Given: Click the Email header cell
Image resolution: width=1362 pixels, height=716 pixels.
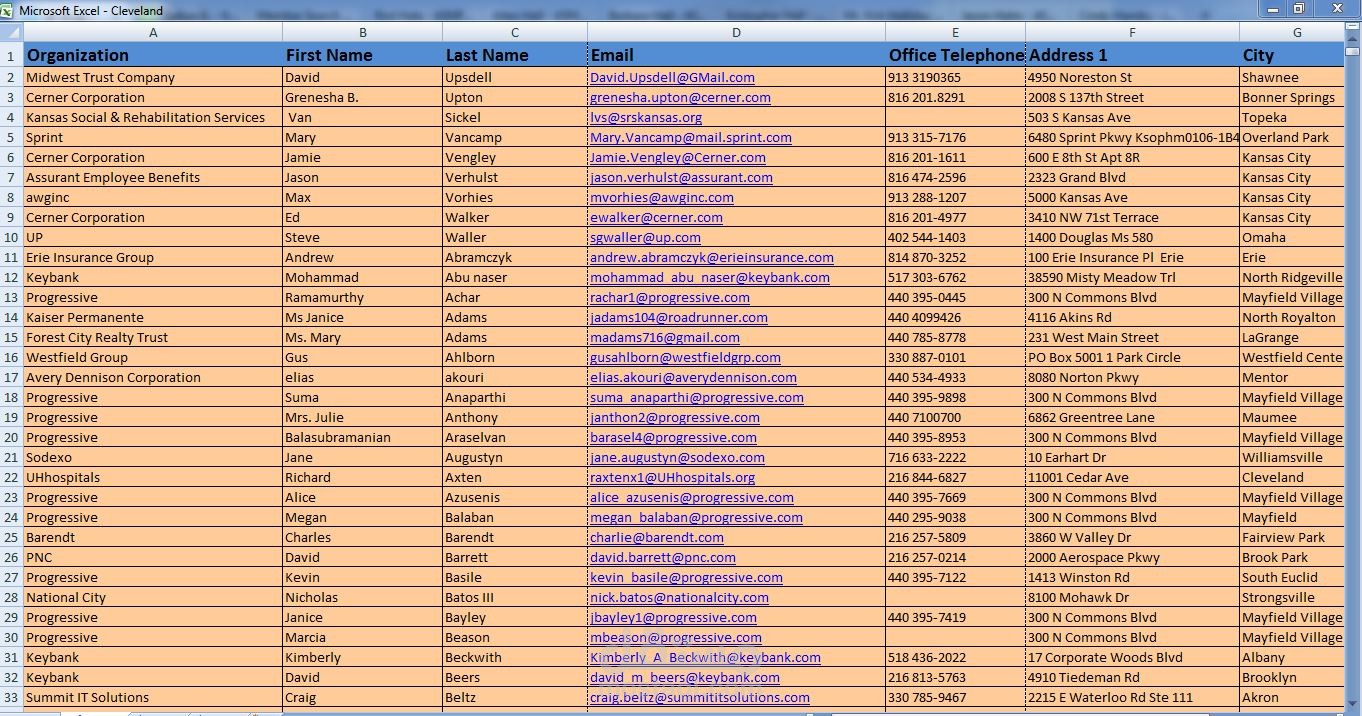Looking at the screenshot, I should coord(736,55).
